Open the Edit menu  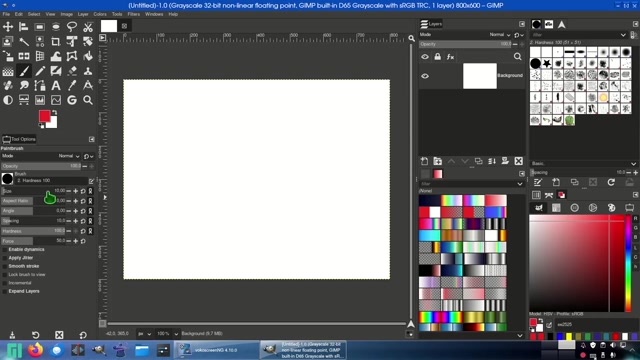tap(19, 14)
